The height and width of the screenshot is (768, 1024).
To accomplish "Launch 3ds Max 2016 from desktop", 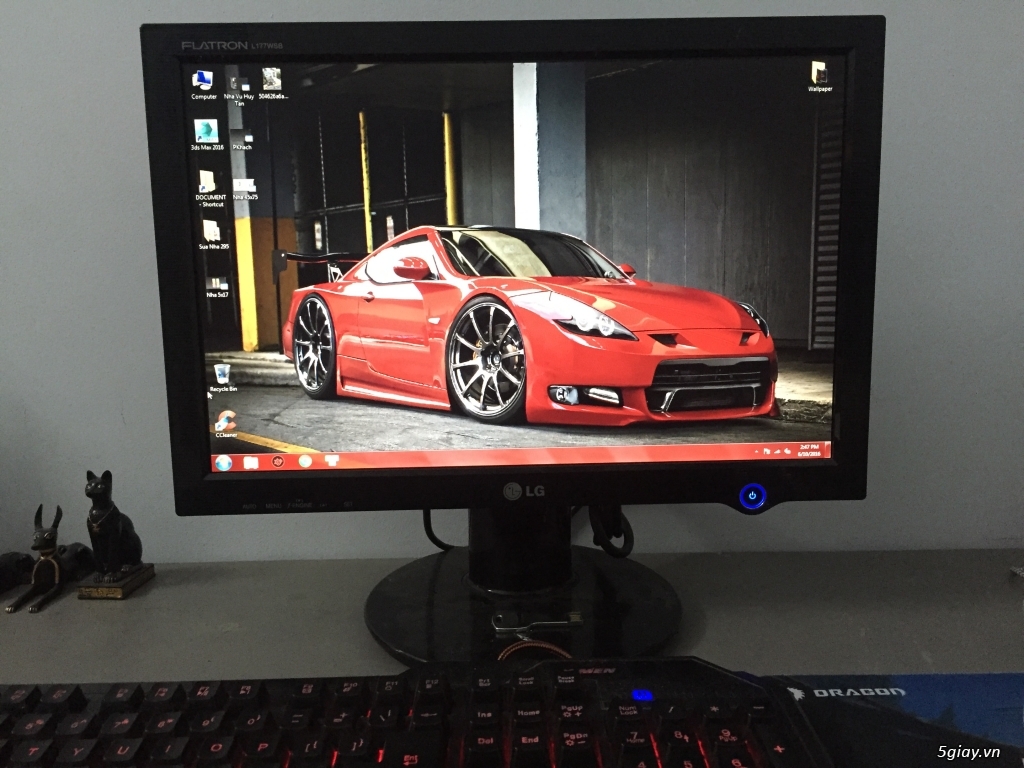I will [x=206, y=131].
